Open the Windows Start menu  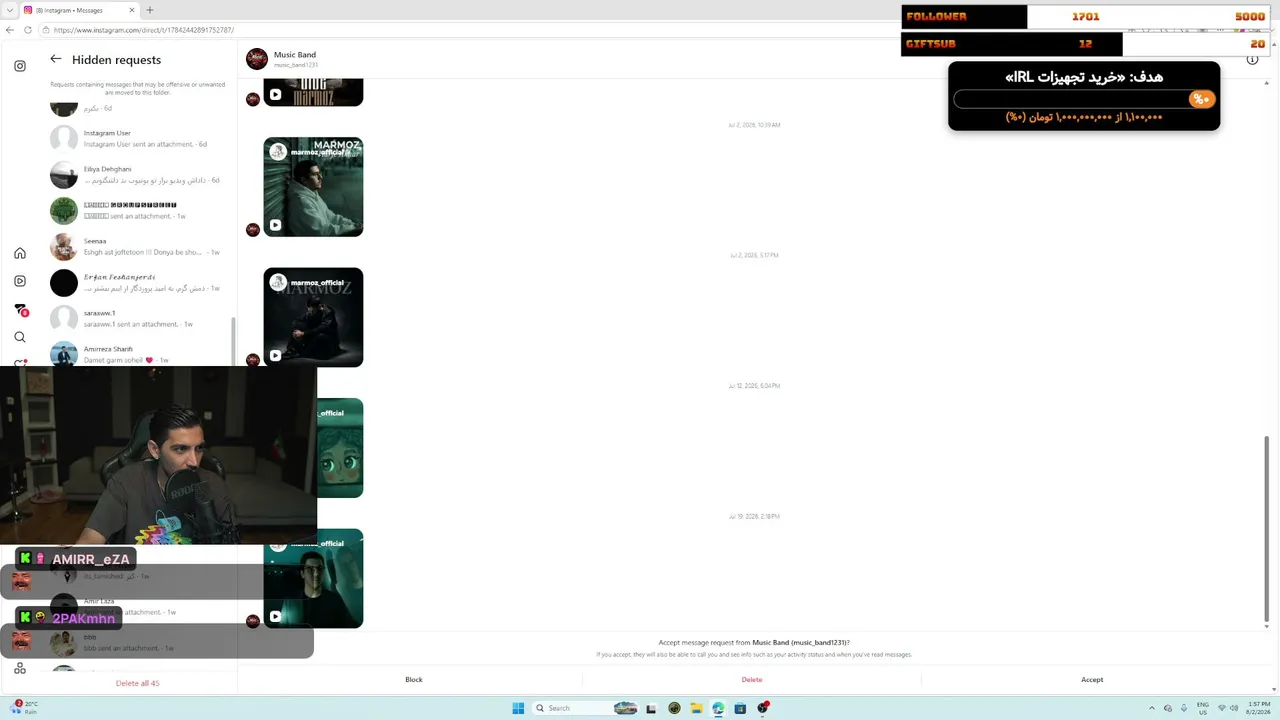click(x=518, y=708)
